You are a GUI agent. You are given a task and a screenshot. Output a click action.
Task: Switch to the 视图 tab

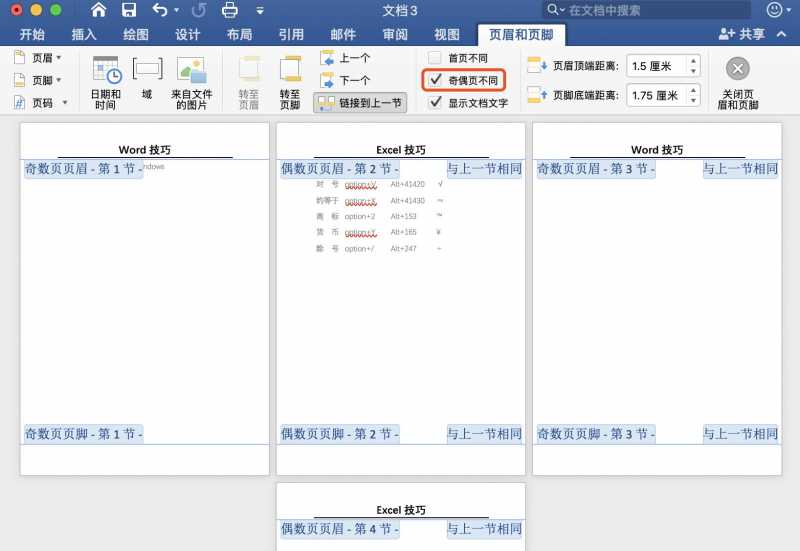[446, 35]
